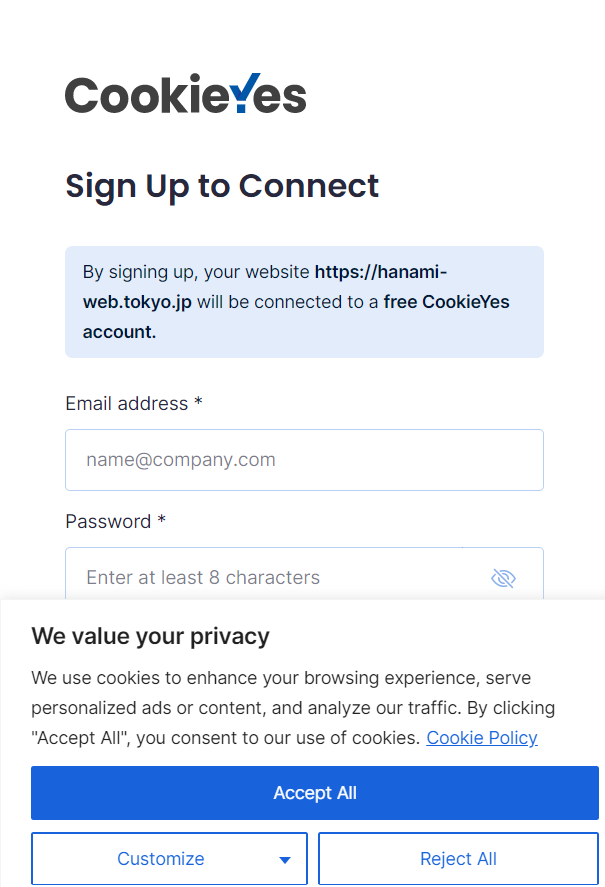The height and width of the screenshot is (887, 605).
Task: Click the asterisk beside Password label
Action: [x=161, y=520]
